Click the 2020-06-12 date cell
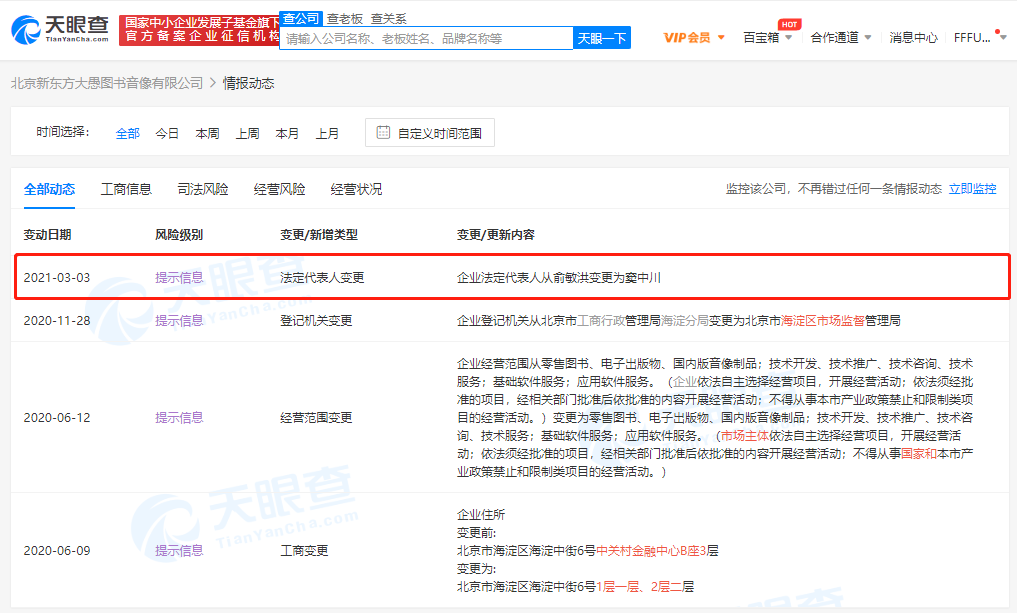1017x613 pixels. click(57, 417)
